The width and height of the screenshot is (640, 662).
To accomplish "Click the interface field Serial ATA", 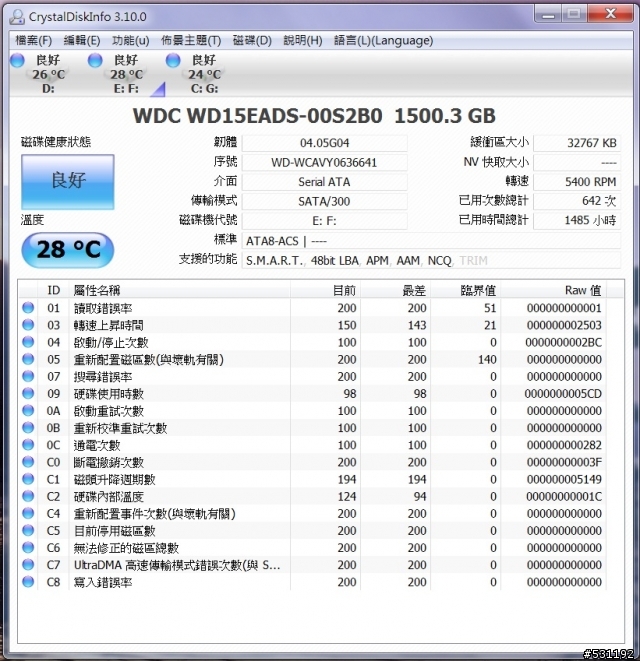I will [x=324, y=182].
